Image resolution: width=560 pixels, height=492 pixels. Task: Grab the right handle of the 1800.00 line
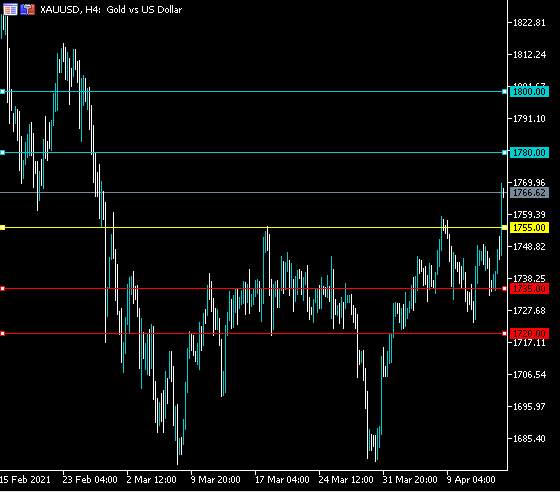click(x=504, y=92)
